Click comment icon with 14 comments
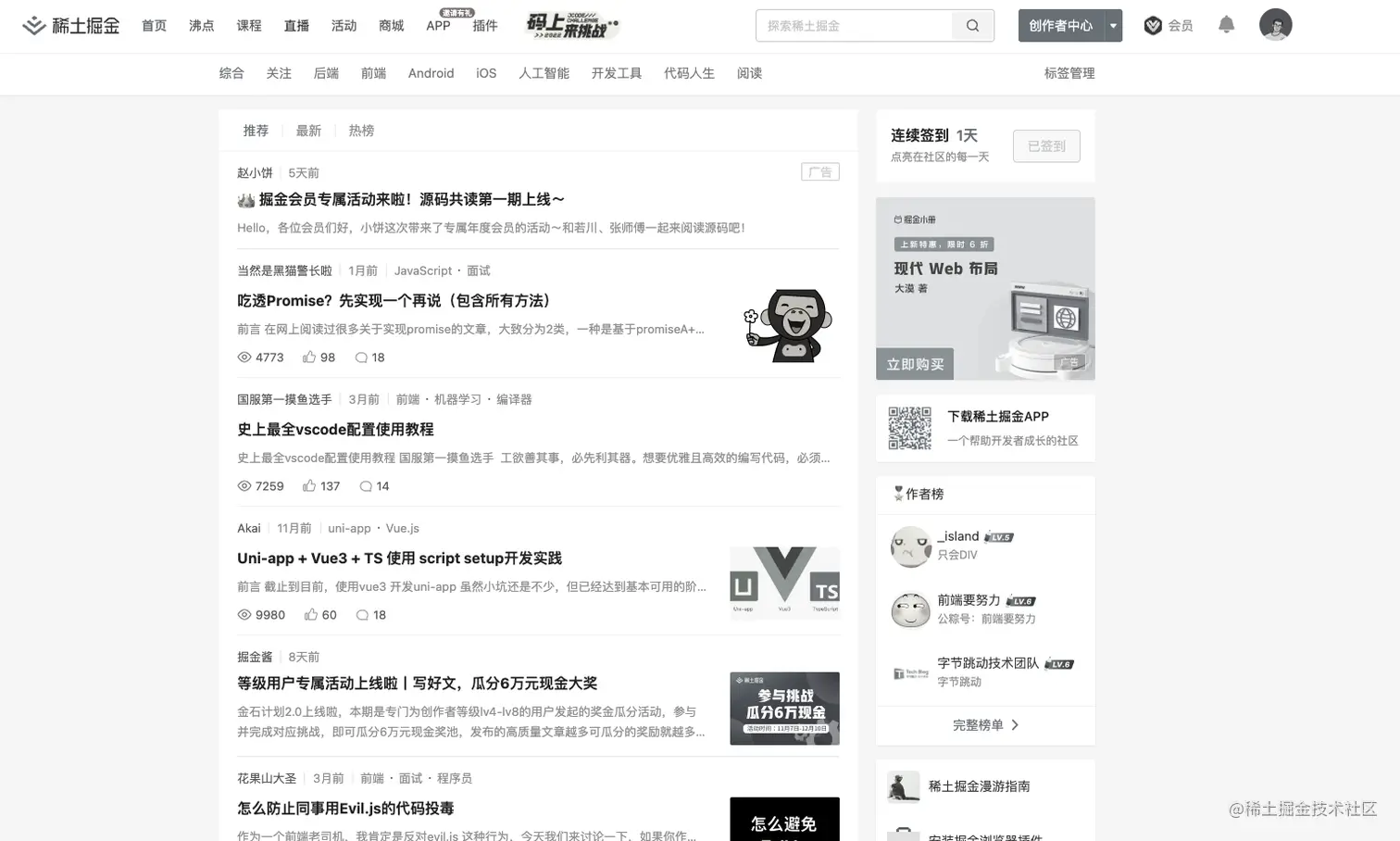This screenshot has height=841, width=1400. pos(366,486)
